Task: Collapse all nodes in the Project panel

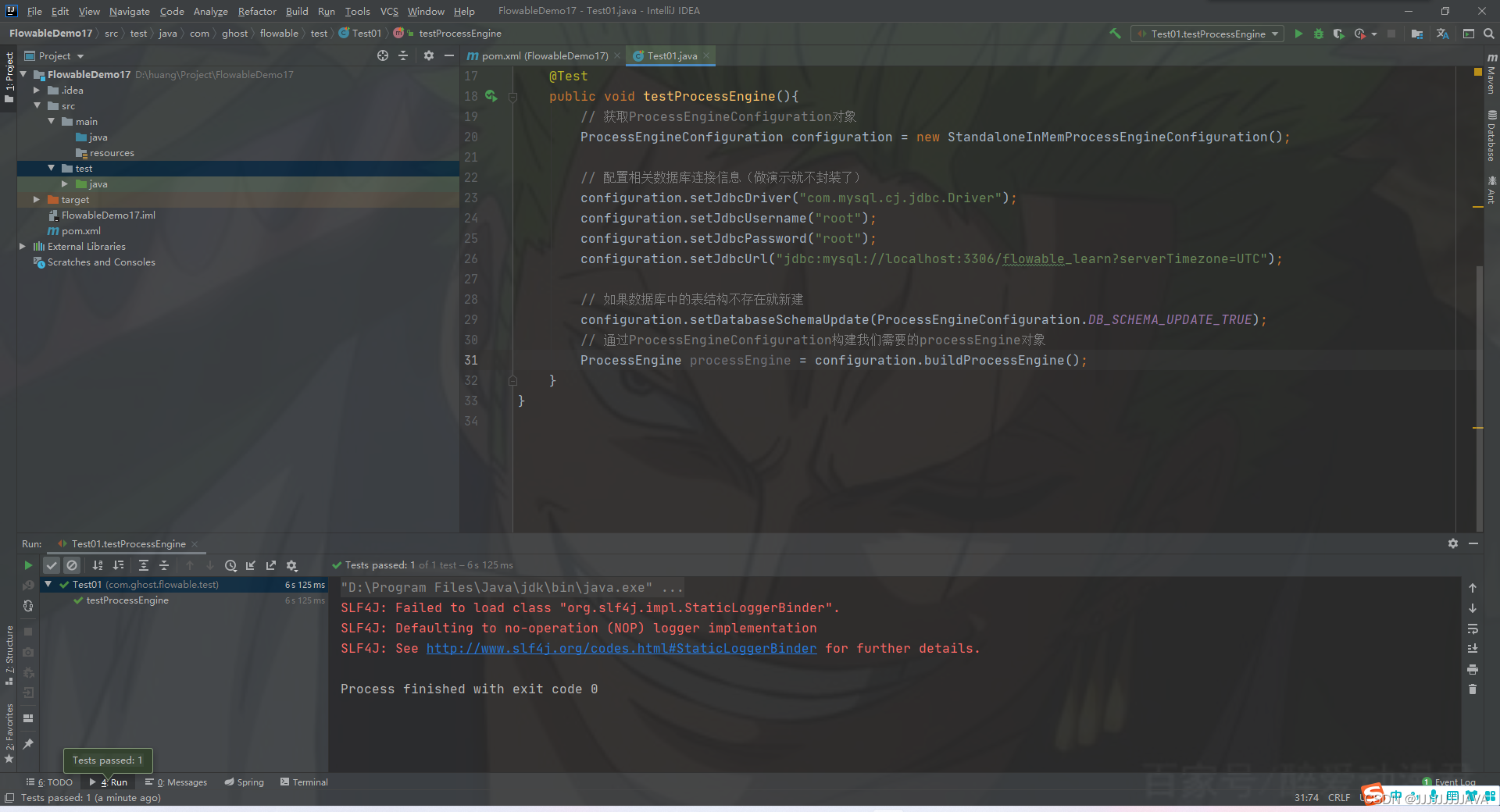Action: (403, 55)
